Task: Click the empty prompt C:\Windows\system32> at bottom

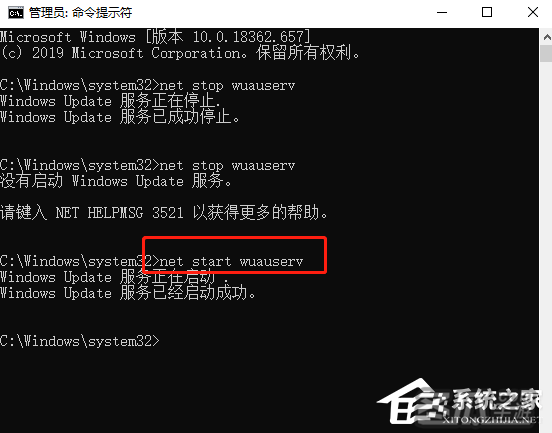Action: (x=80, y=341)
